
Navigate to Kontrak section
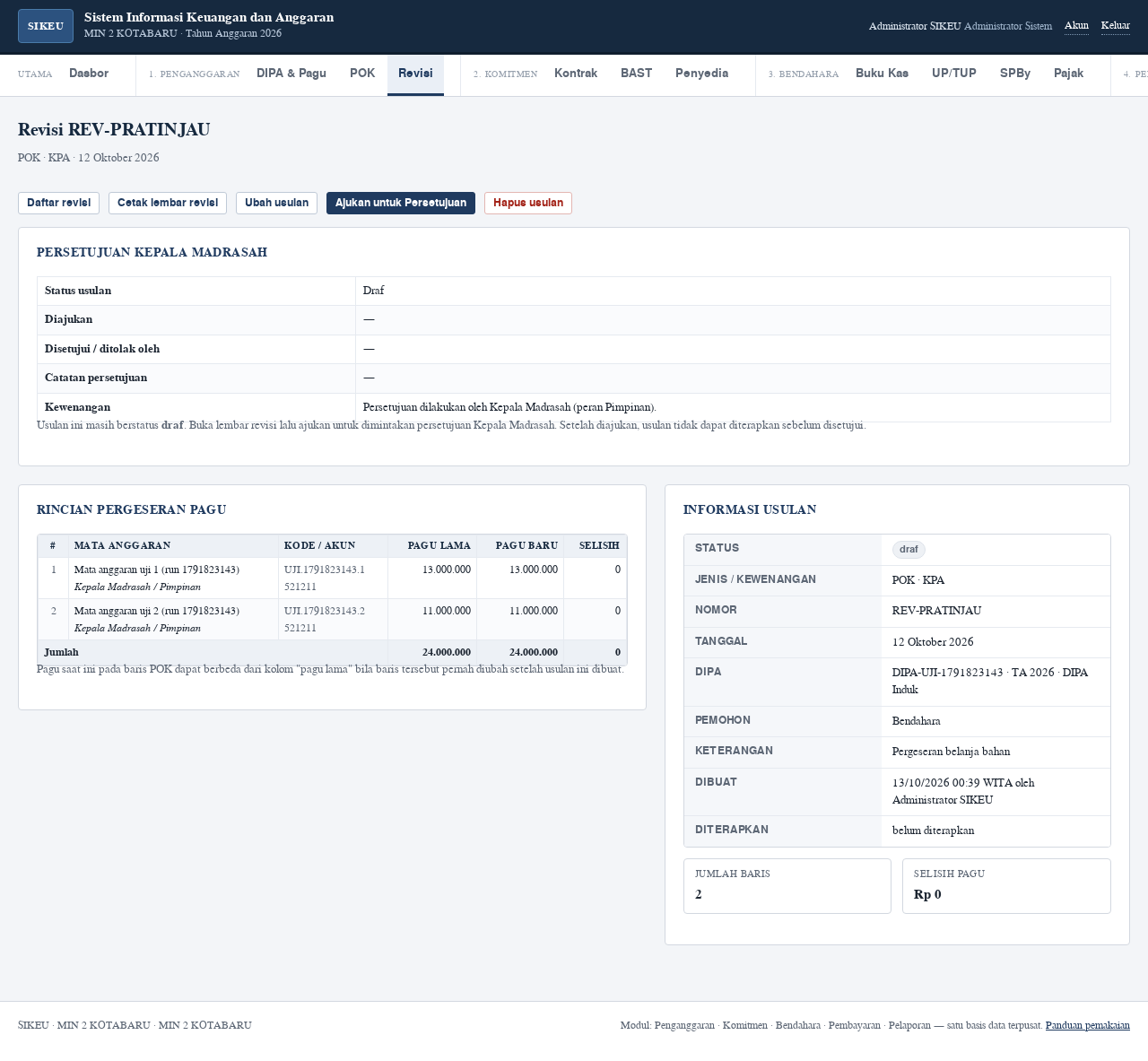[576, 74]
